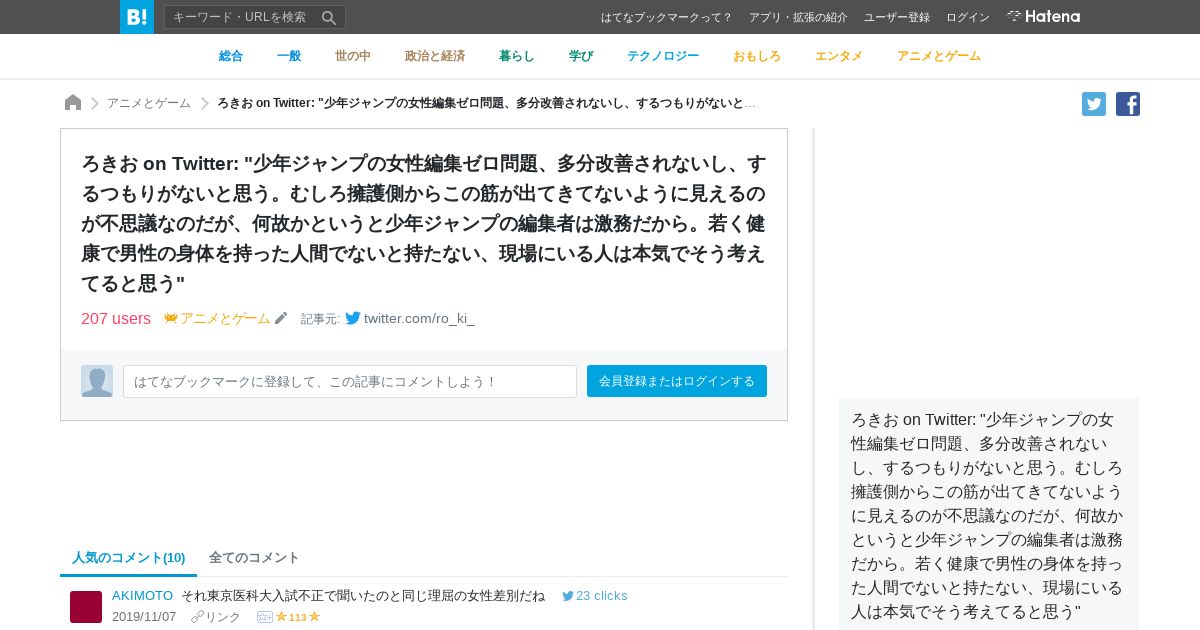Screen dimensions: 1200x630
Task: Click the Twitter bird icon beside source
Action: point(353,318)
